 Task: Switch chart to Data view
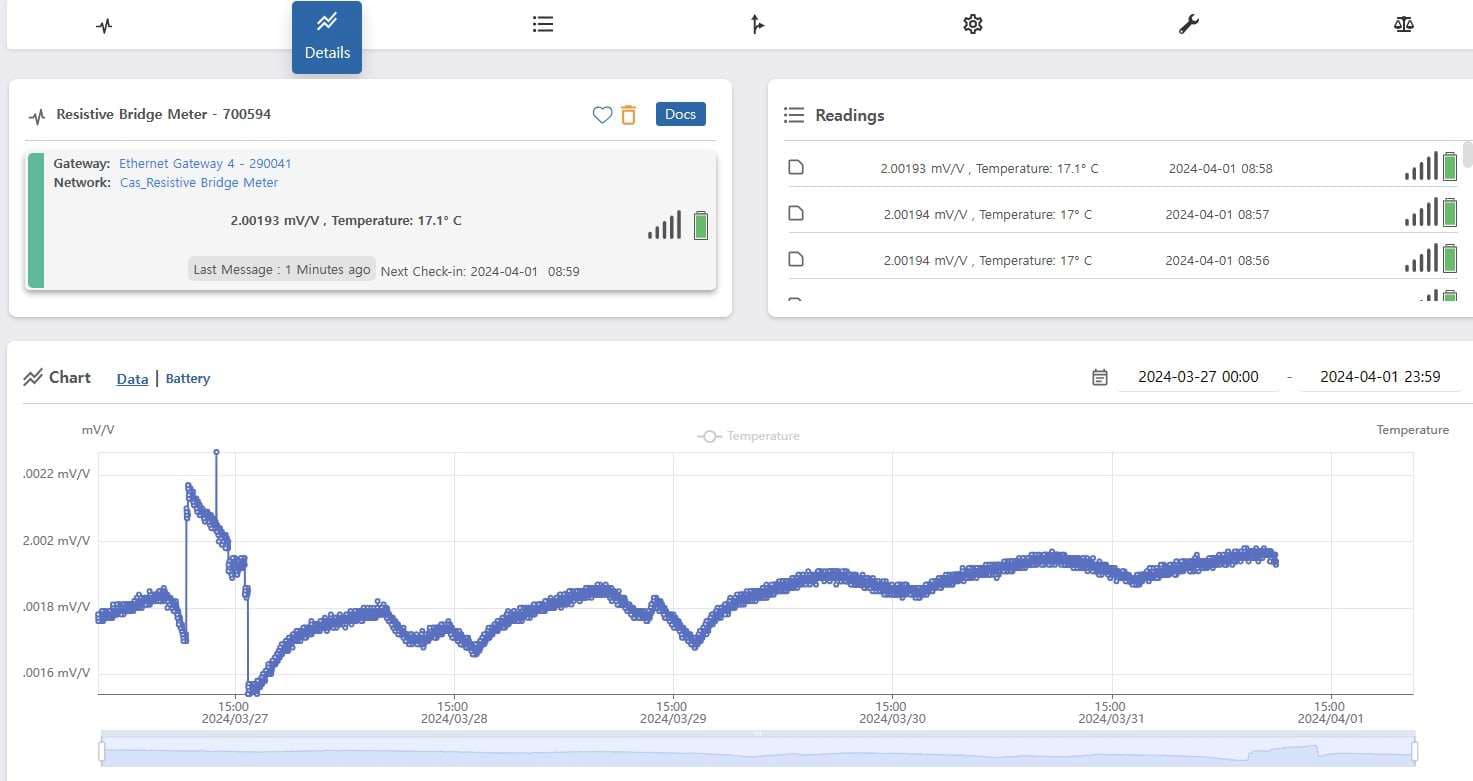pos(132,379)
